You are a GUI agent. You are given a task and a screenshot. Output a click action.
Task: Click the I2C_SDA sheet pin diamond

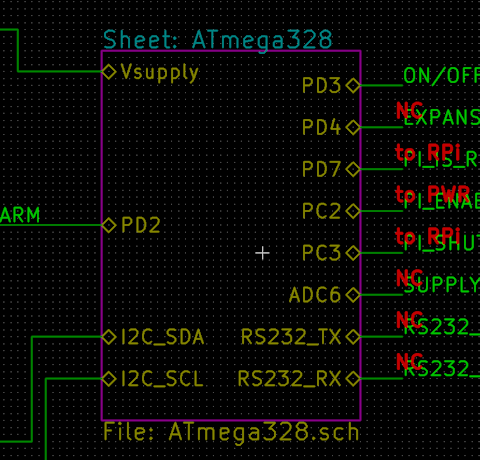109,337
